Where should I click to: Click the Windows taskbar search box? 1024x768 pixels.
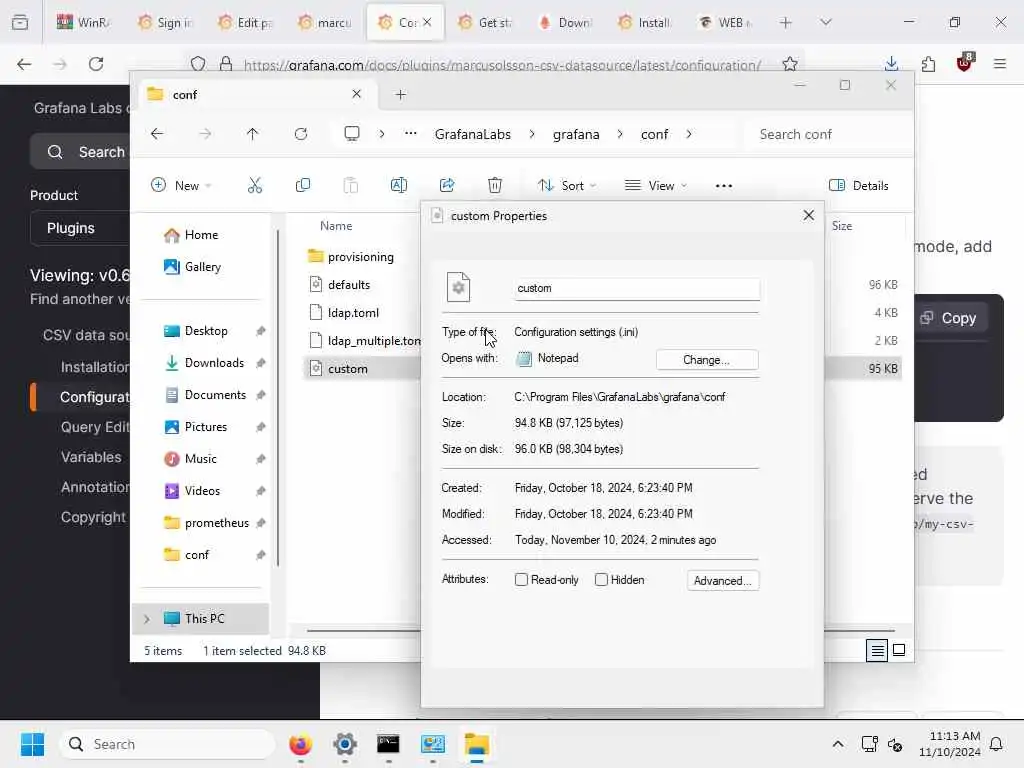point(168,744)
